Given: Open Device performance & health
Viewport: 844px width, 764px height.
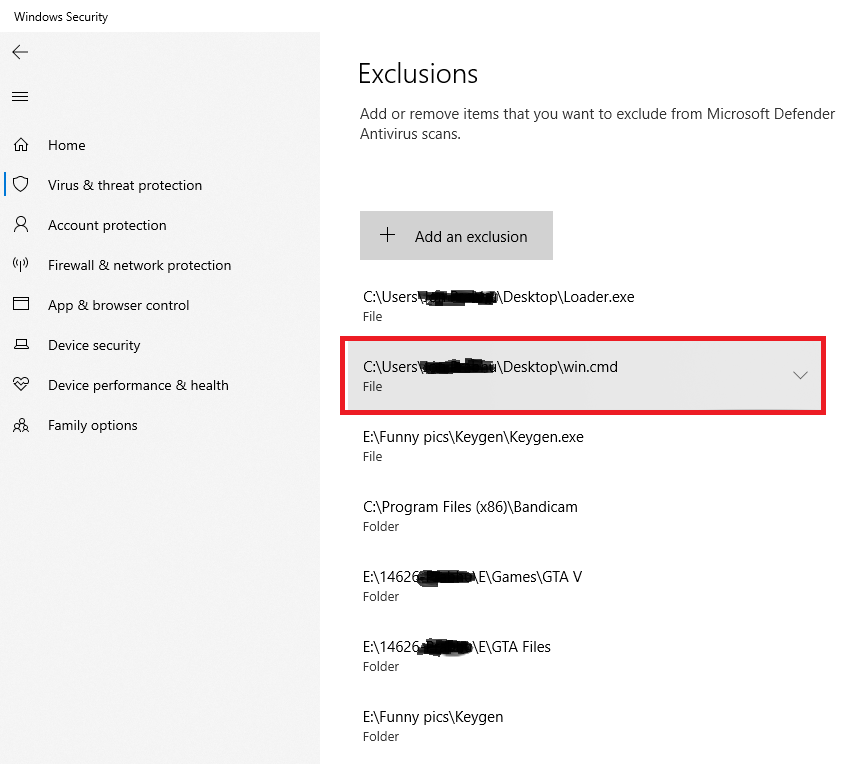Looking at the screenshot, I should [x=138, y=385].
